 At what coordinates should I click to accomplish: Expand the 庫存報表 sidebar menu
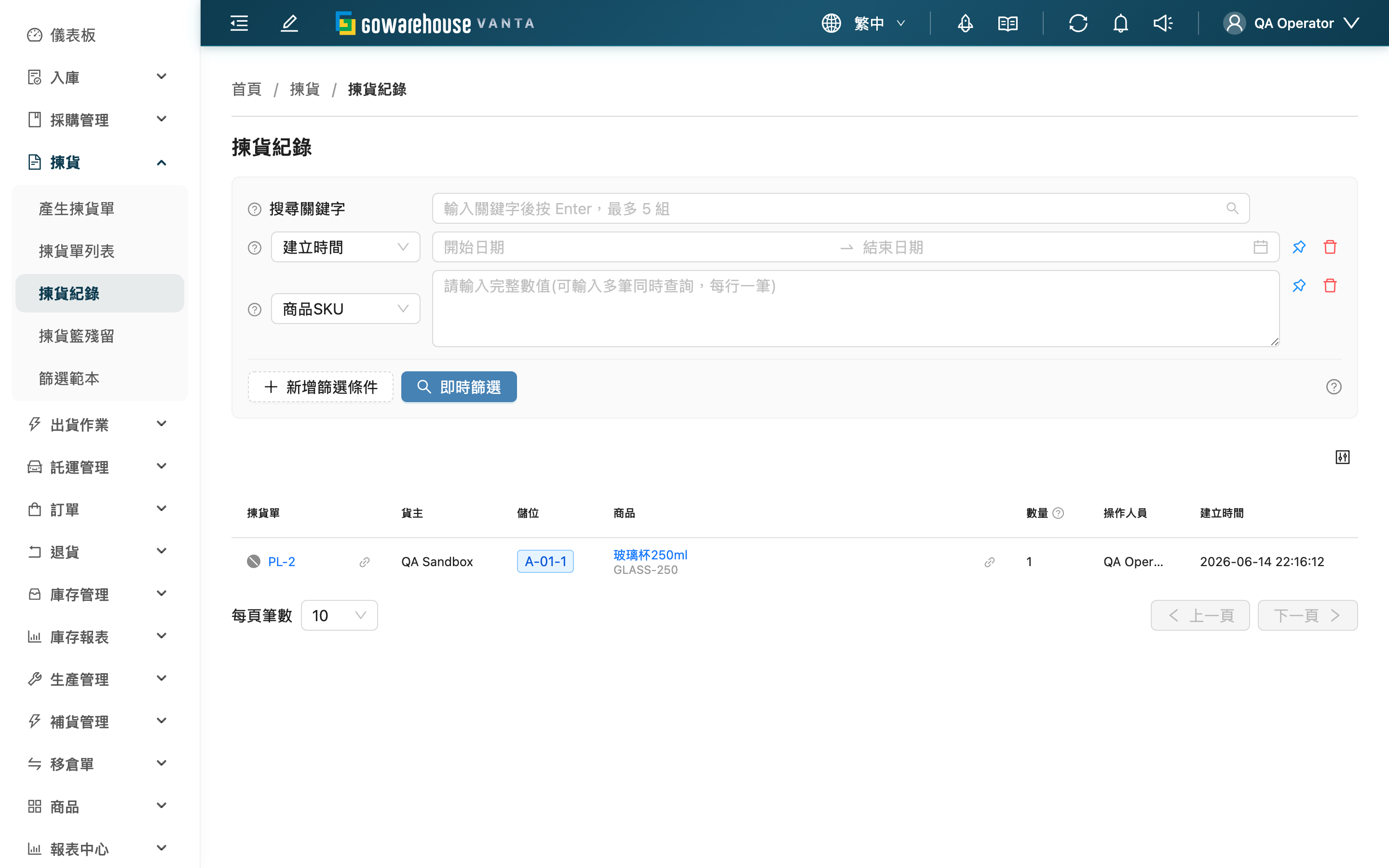(100, 637)
